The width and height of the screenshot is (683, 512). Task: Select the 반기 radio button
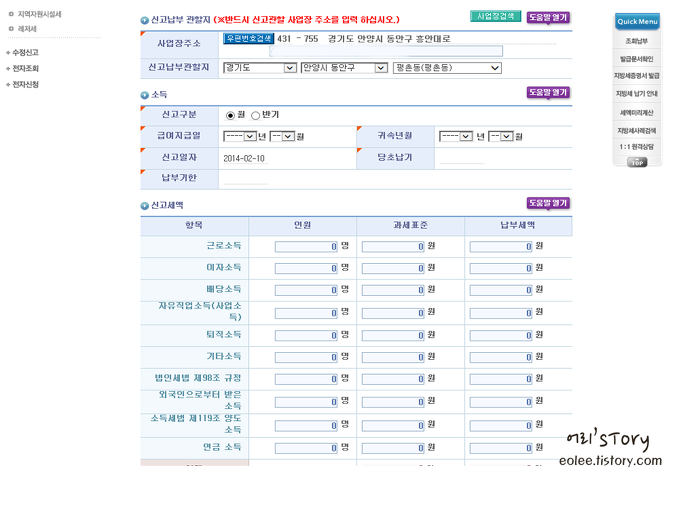pos(256,115)
